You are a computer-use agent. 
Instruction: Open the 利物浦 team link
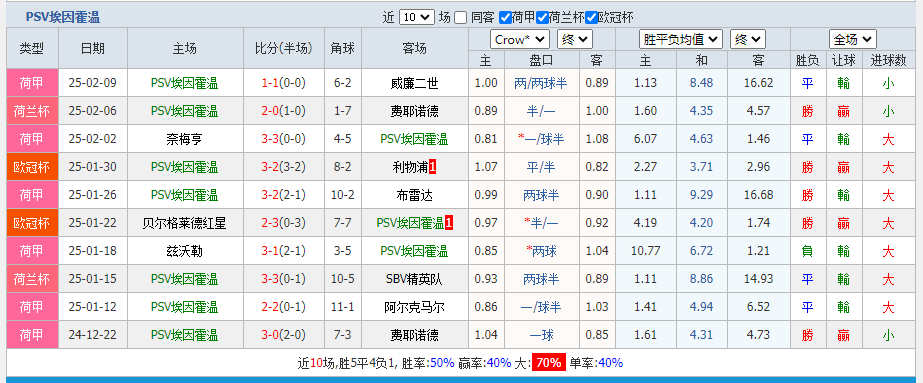tap(410, 167)
